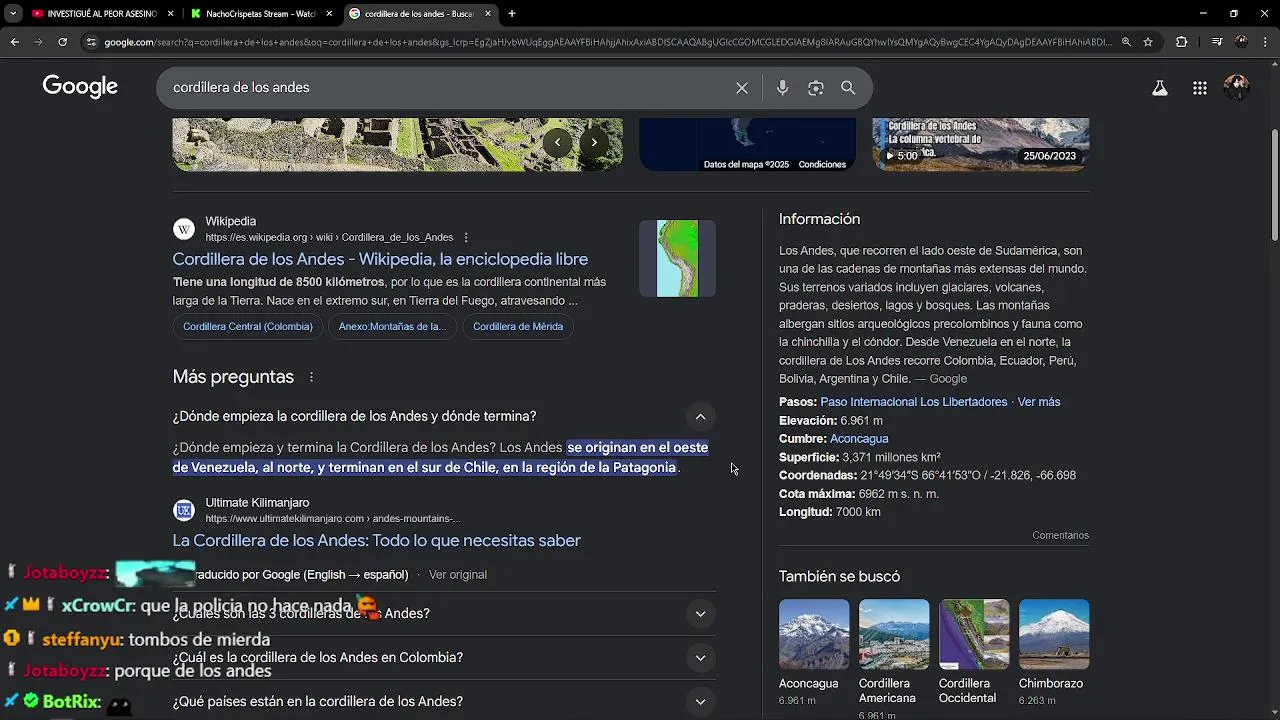Click the Información heading in the panel
The width and height of the screenshot is (1280, 720).
[x=820, y=219]
